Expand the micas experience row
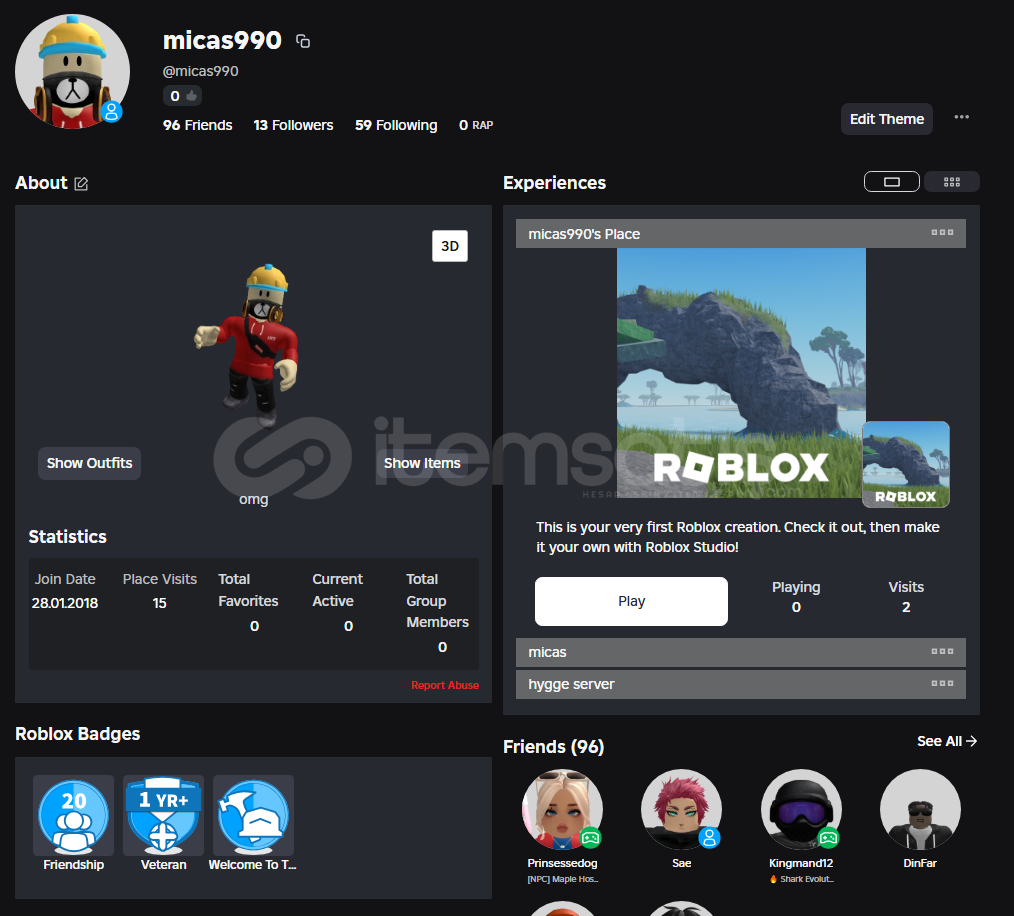 (x=740, y=652)
